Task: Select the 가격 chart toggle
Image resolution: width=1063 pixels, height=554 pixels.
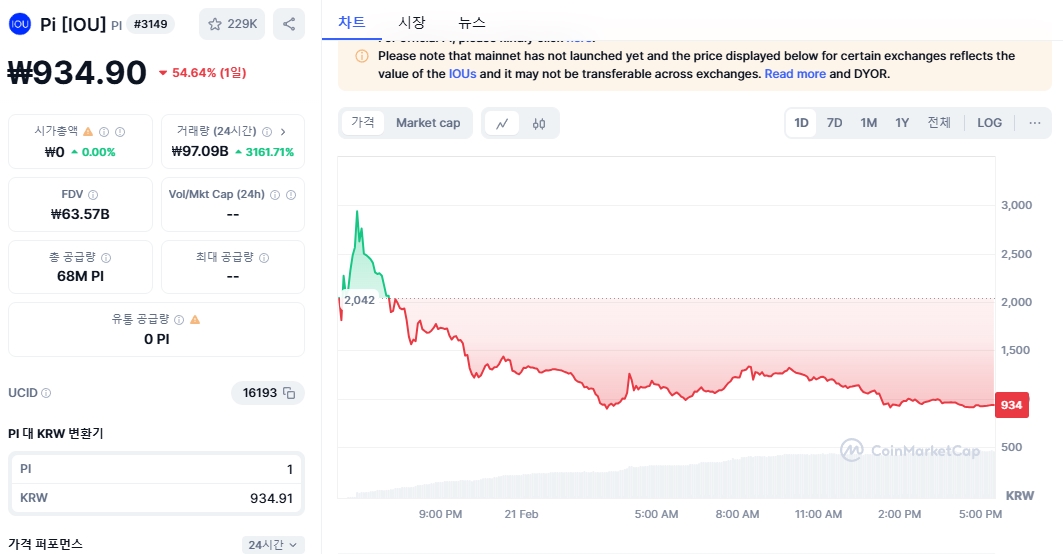Action: [363, 122]
